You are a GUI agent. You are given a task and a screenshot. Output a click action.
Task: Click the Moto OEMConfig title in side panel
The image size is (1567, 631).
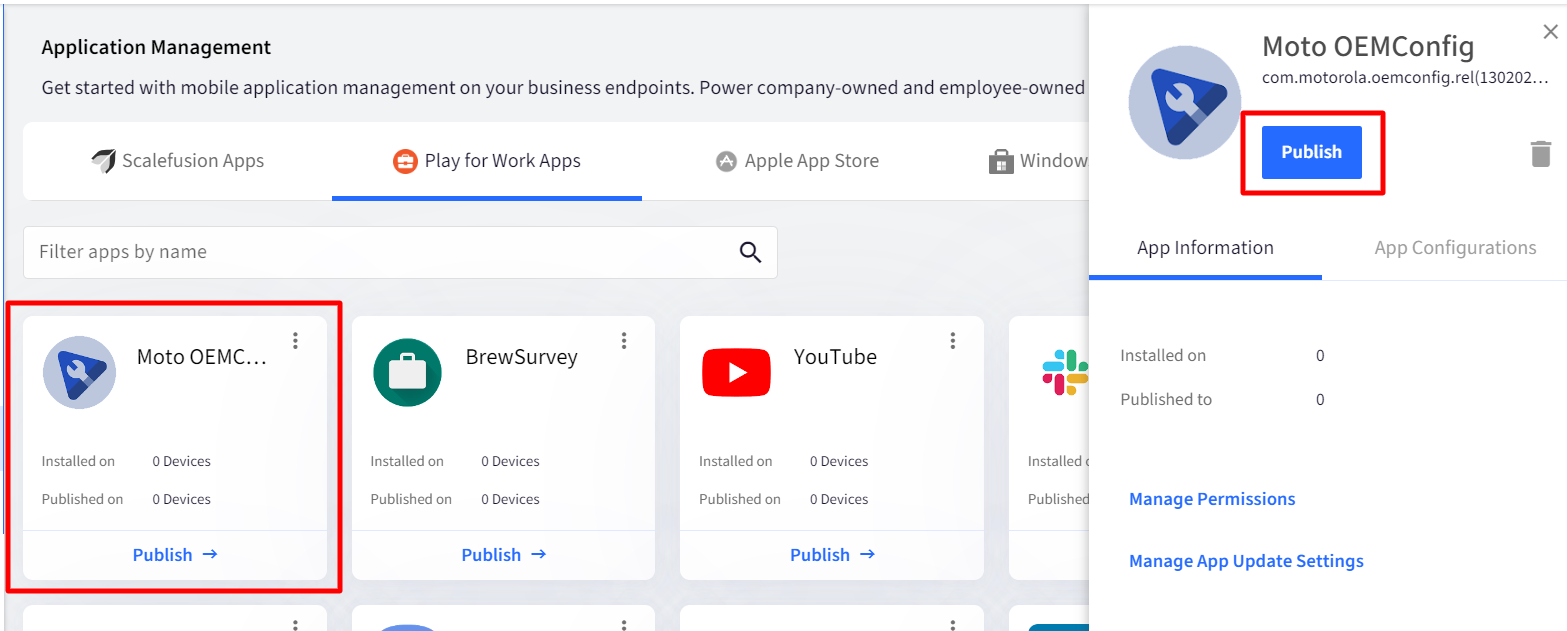tap(1368, 46)
